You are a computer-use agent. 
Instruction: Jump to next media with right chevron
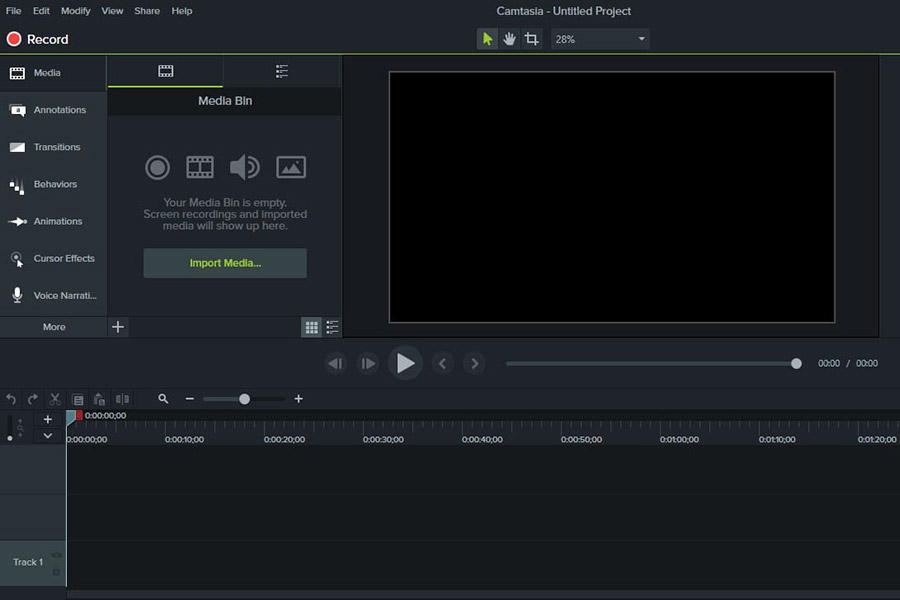[474, 363]
